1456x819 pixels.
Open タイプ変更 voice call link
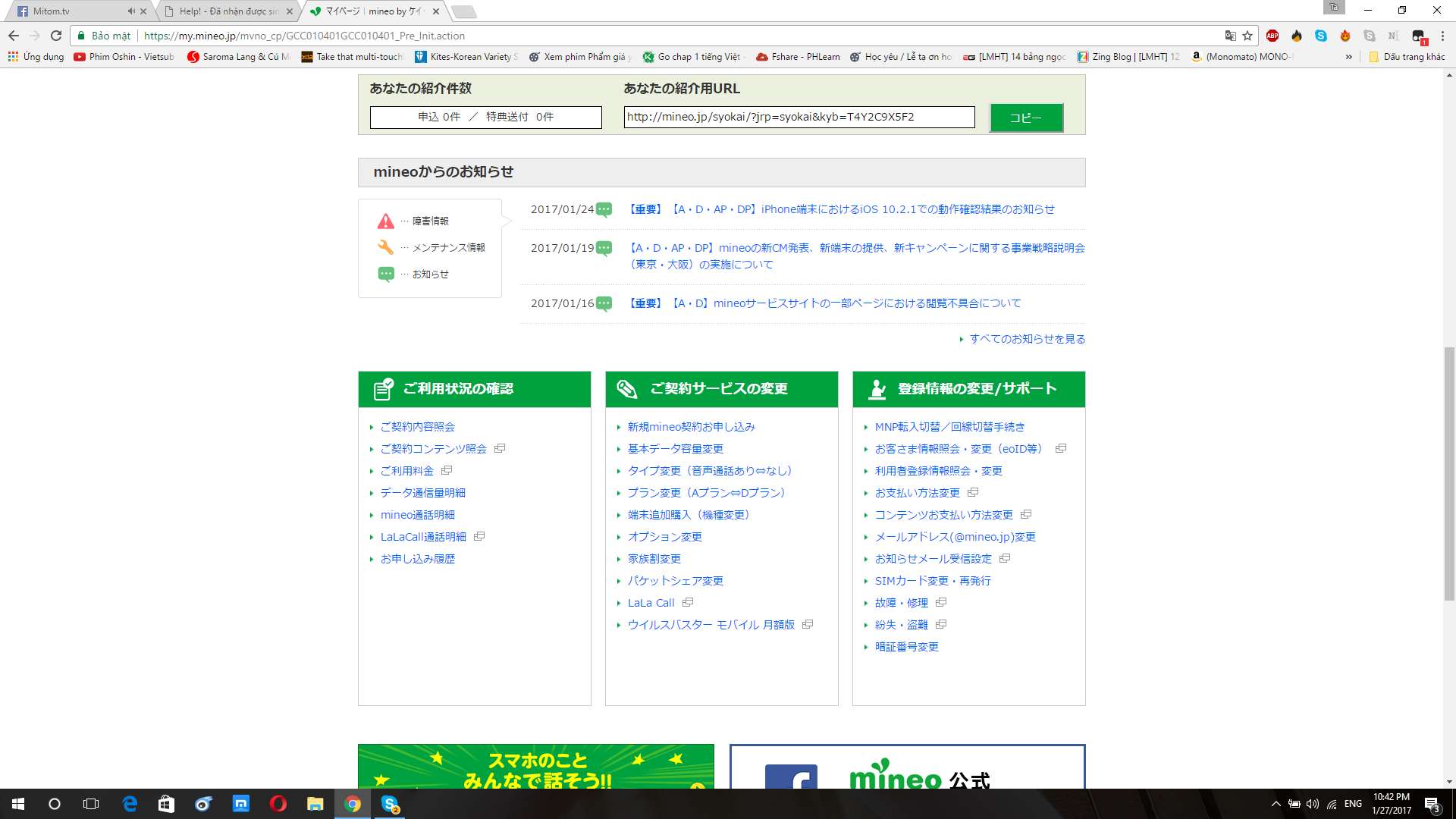tap(710, 471)
